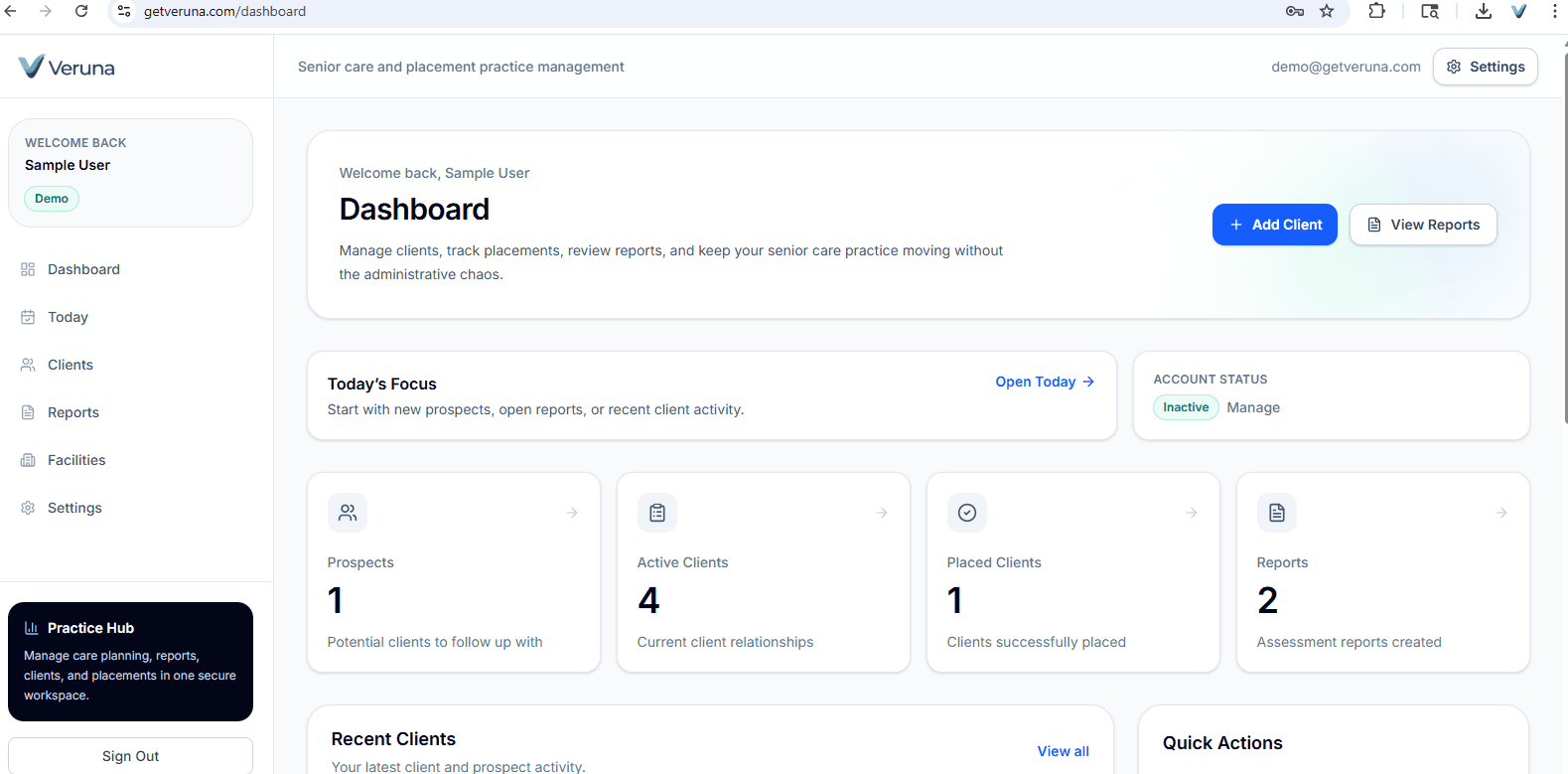Click the demo@getveruna.com email text
The image size is (1568, 774).
[1346, 67]
